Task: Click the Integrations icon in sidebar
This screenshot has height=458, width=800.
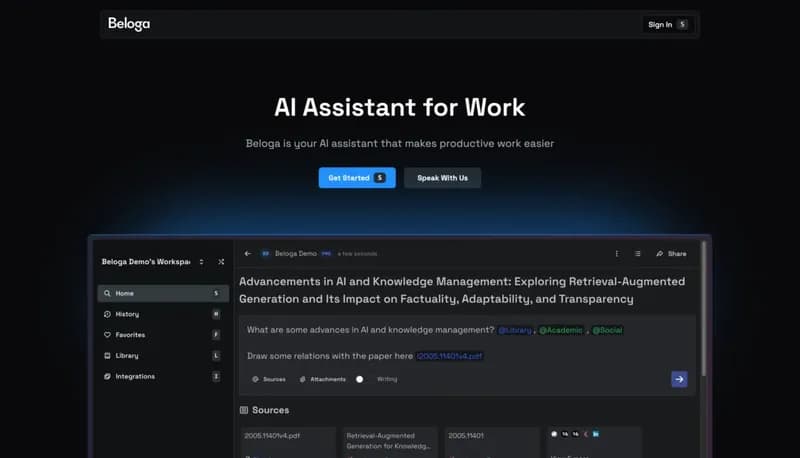Action: click(x=107, y=376)
